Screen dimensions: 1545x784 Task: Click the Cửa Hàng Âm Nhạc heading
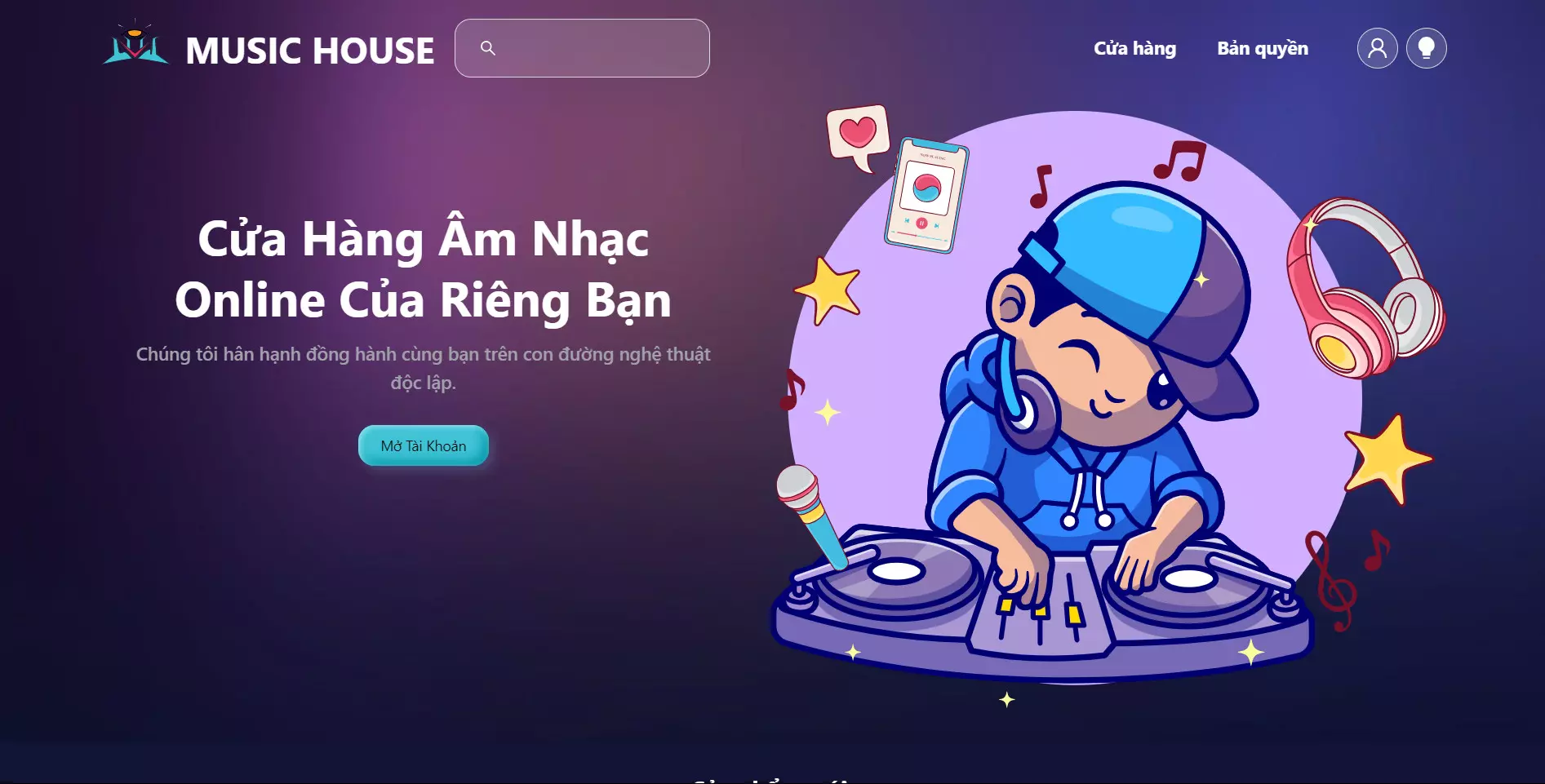coord(424,269)
